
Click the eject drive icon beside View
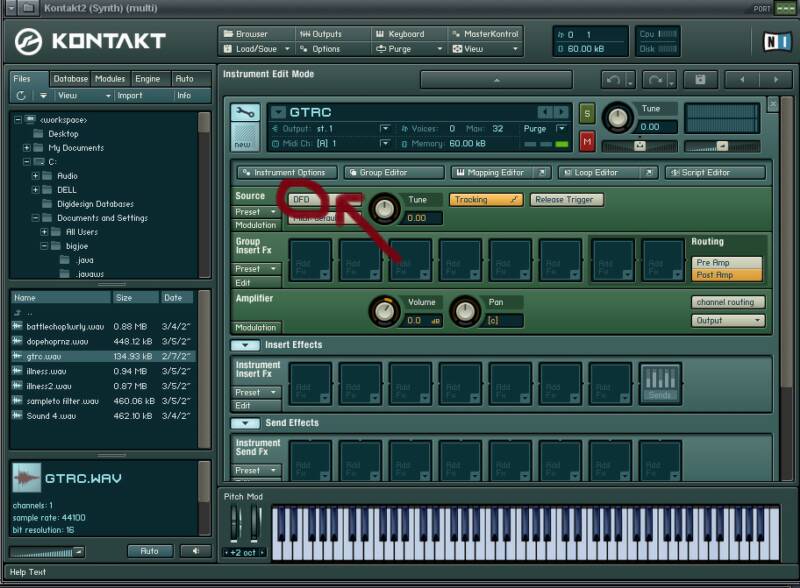43,95
